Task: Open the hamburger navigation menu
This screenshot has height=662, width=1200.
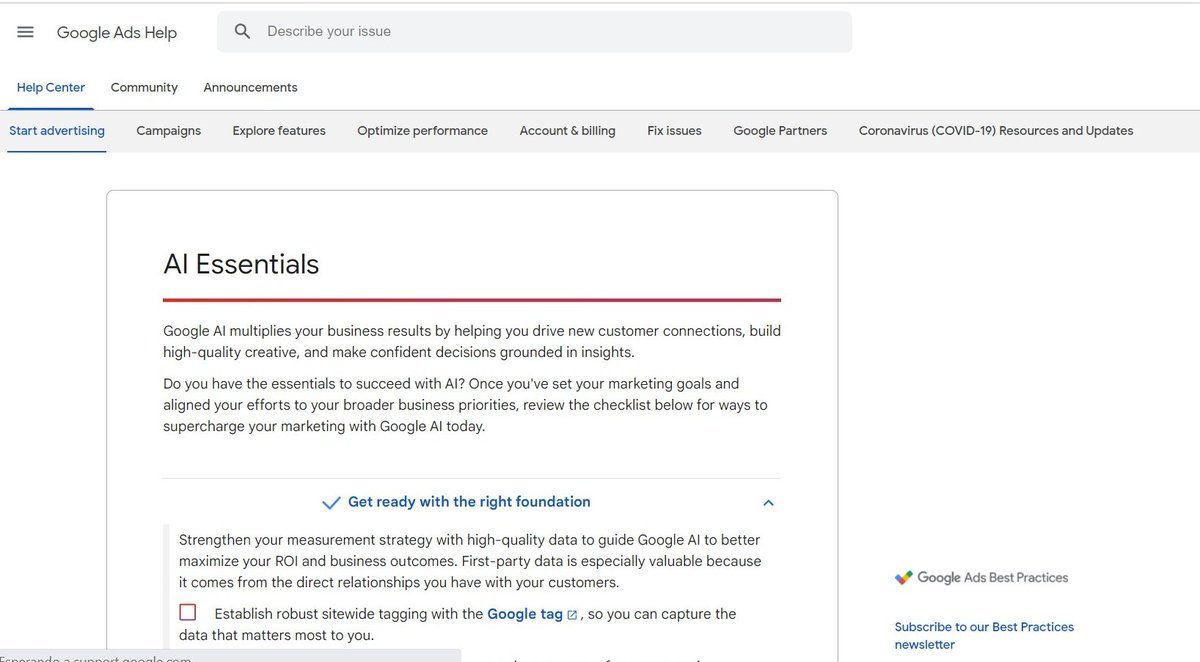Action: click(25, 31)
